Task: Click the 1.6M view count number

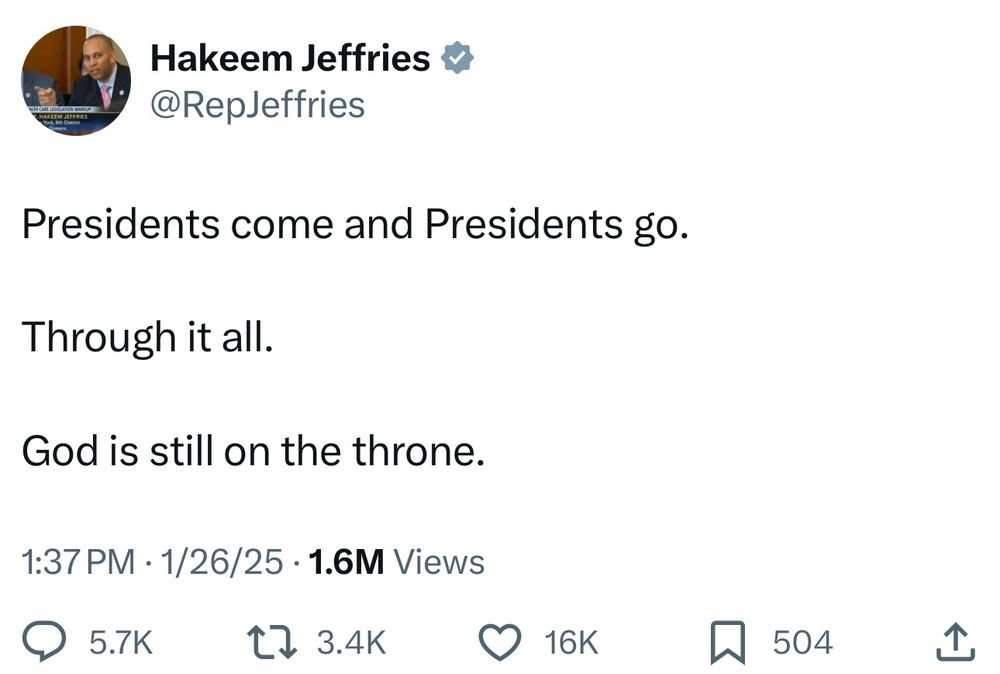Action: (x=347, y=562)
